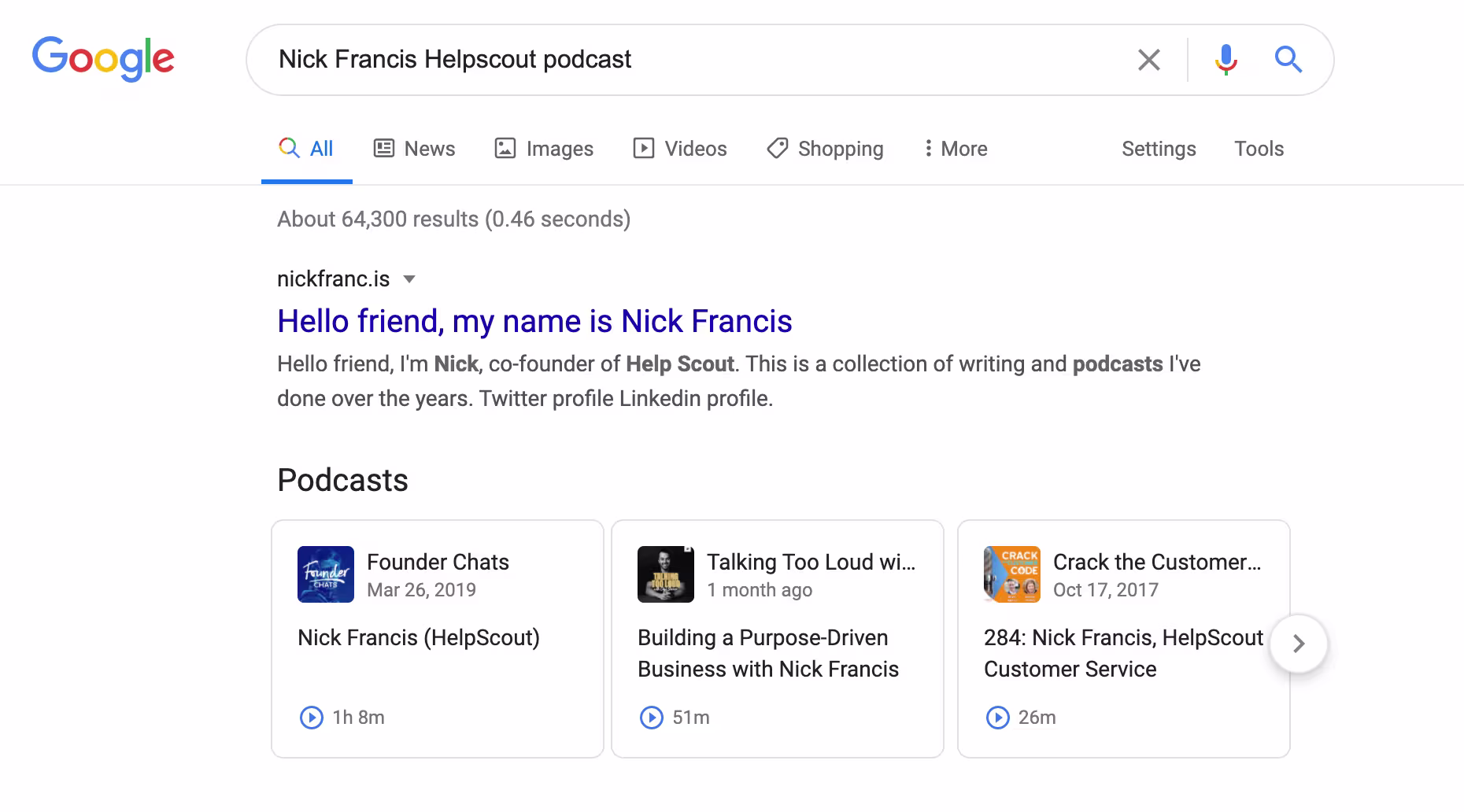The height and width of the screenshot is (812, 1464).
Task: Select the All results tab
Action: click(x=306, y=149)
